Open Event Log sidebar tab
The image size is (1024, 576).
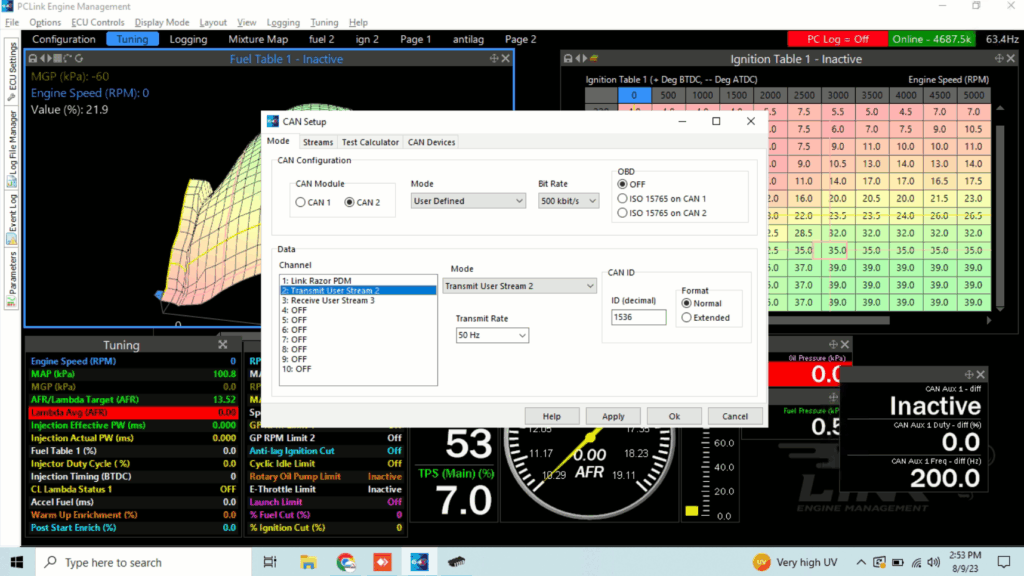click(x=12, y=219)
